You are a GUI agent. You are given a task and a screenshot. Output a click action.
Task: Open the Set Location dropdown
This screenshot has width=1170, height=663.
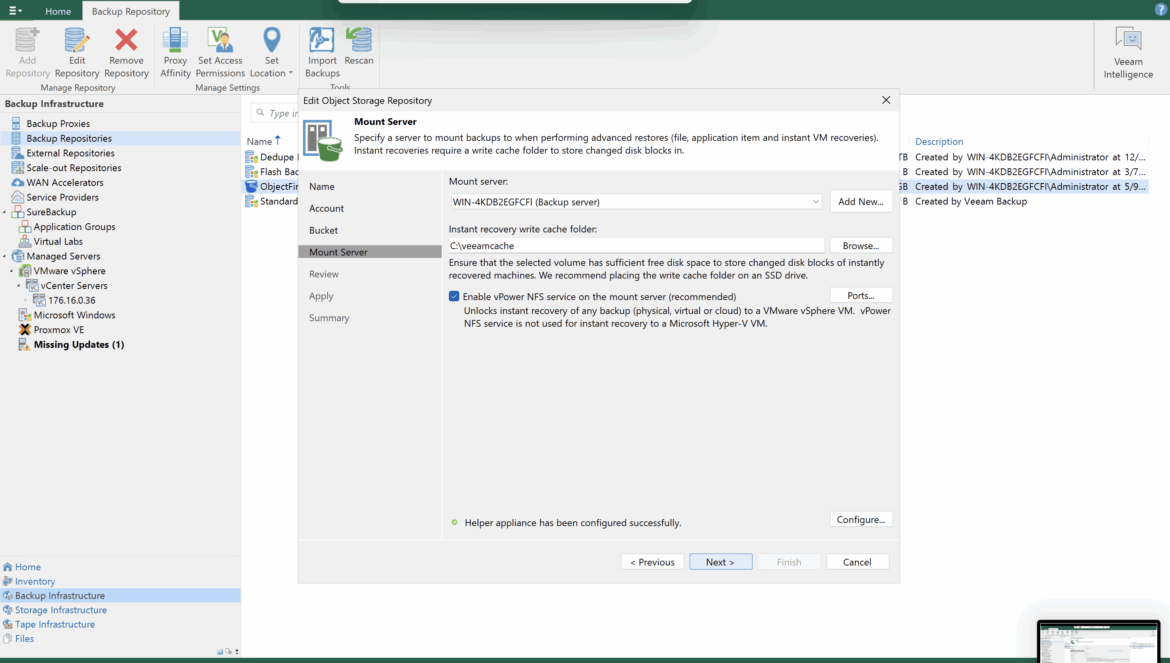pyautogui.click(x=272, y=51)
